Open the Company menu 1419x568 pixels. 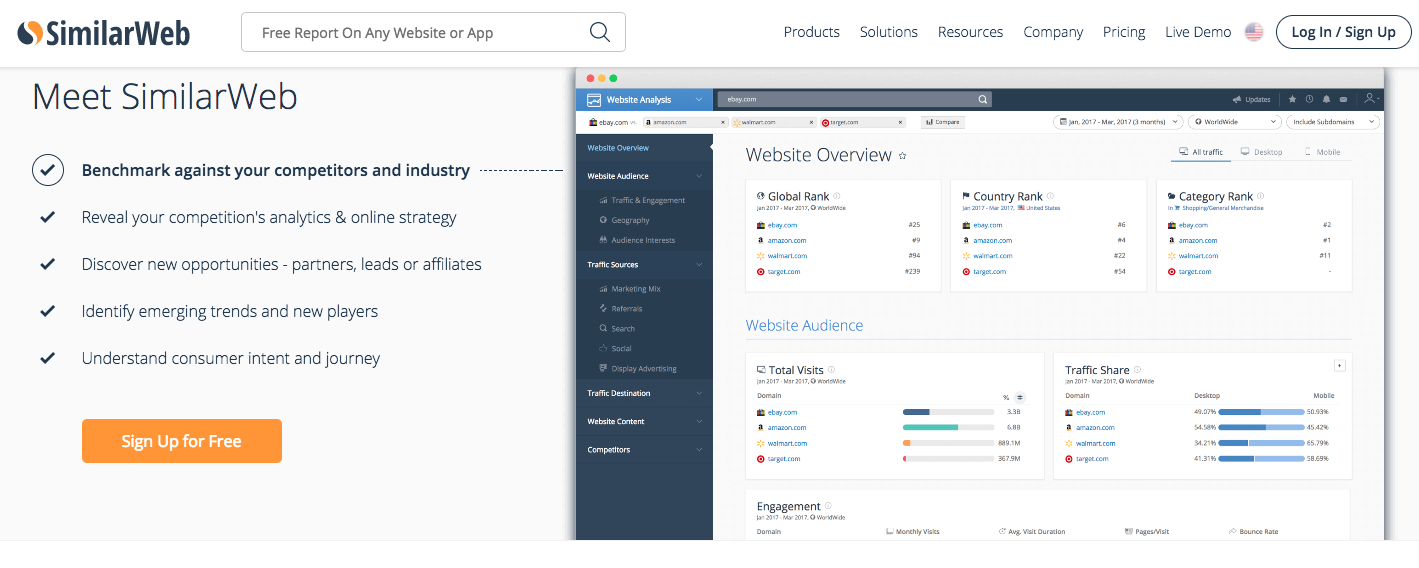[1053, 32]
